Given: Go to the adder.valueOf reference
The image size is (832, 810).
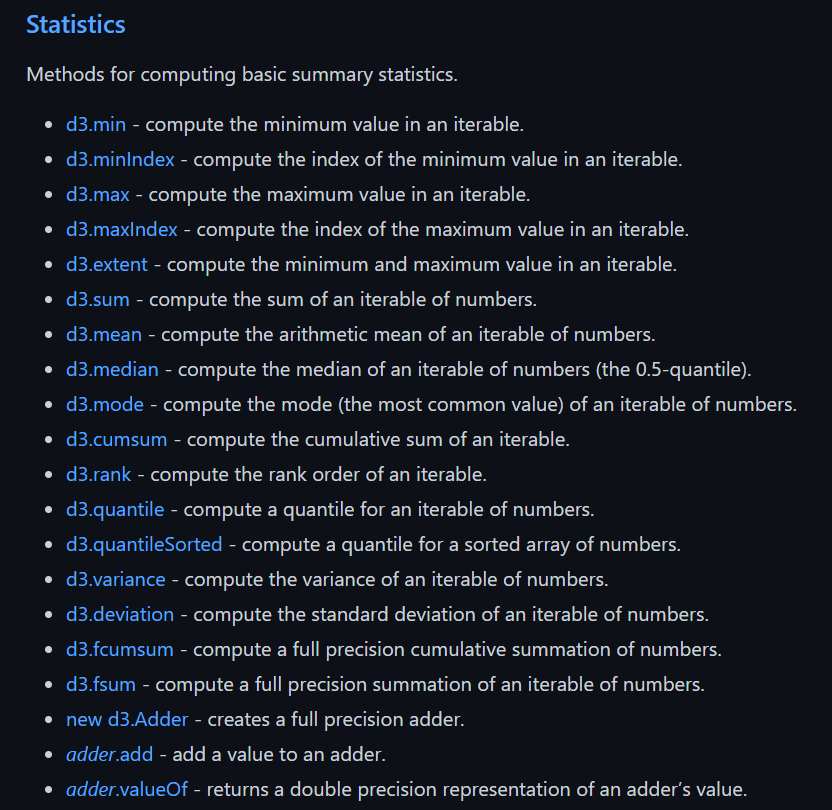Looking at the screenshot, I should (x=129, y=790).
